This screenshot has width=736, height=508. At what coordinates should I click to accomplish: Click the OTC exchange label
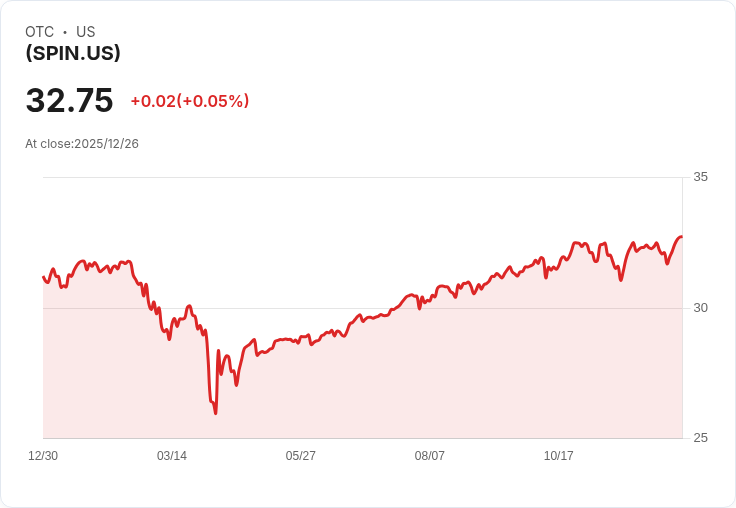tap(39, 32)
